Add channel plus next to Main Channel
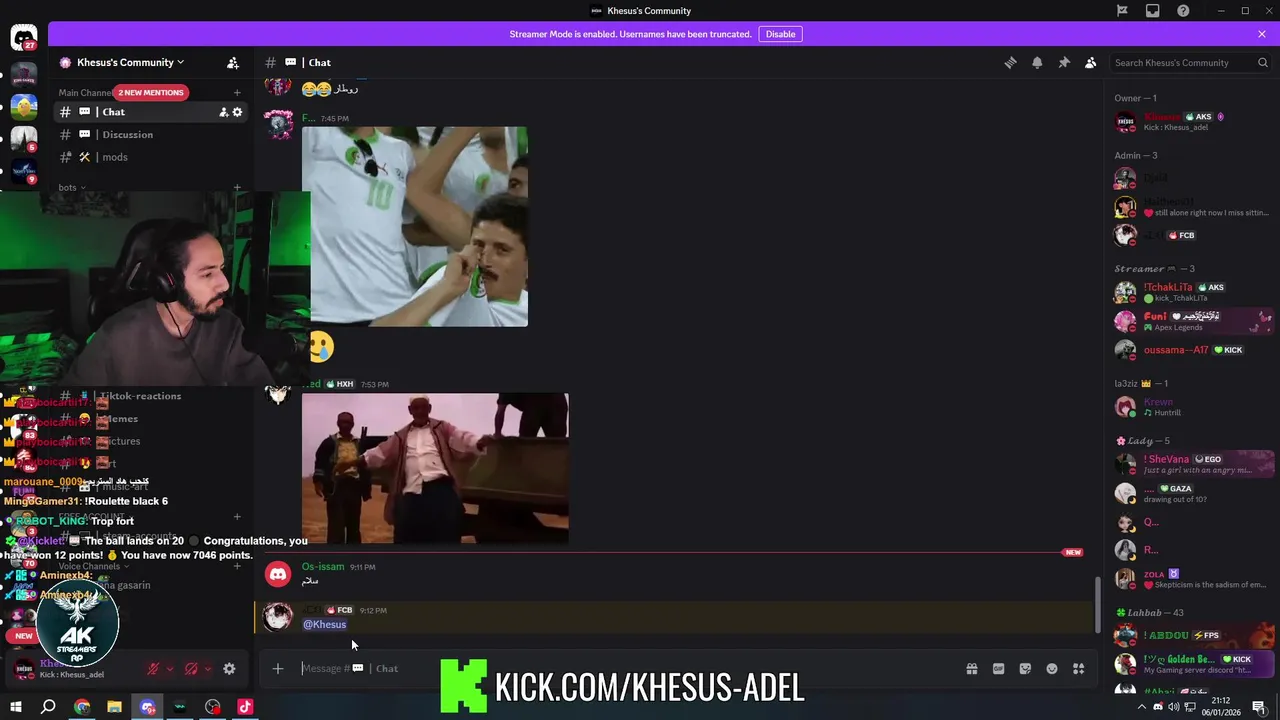The height and width of the screenshot is (720, 1280). point(237,93)
